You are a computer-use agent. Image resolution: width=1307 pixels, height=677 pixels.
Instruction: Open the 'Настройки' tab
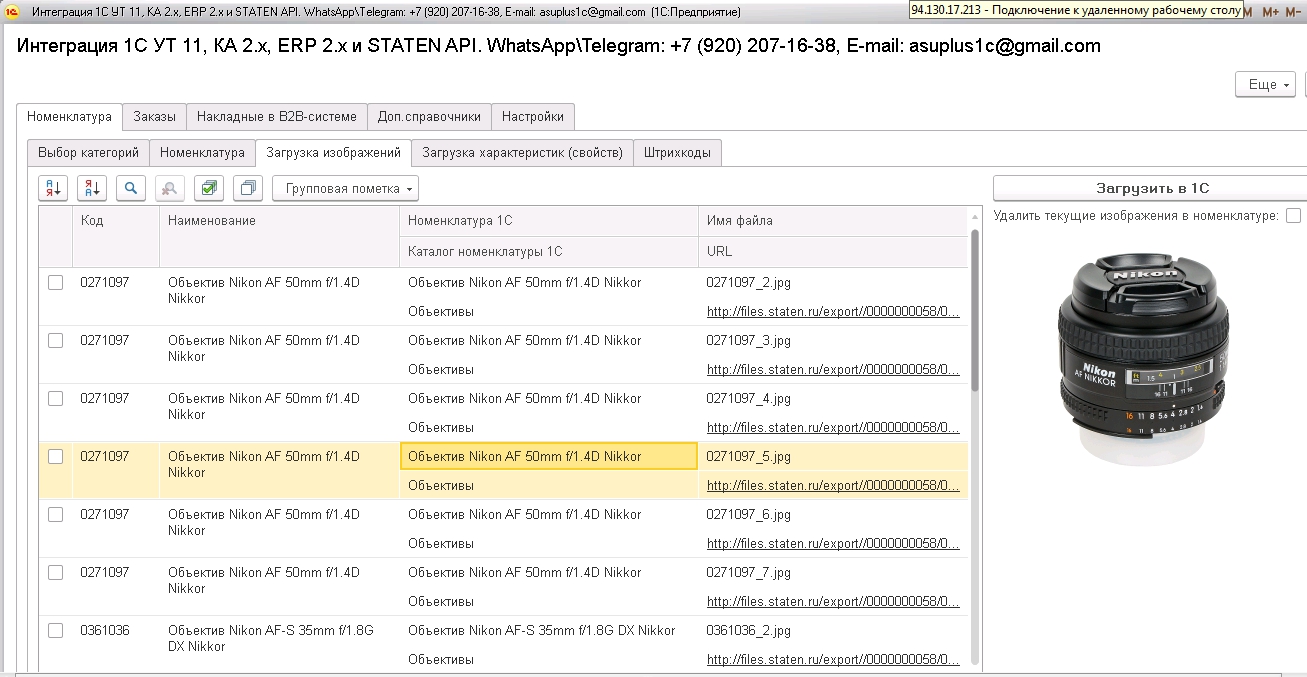[x=533, y=117]
